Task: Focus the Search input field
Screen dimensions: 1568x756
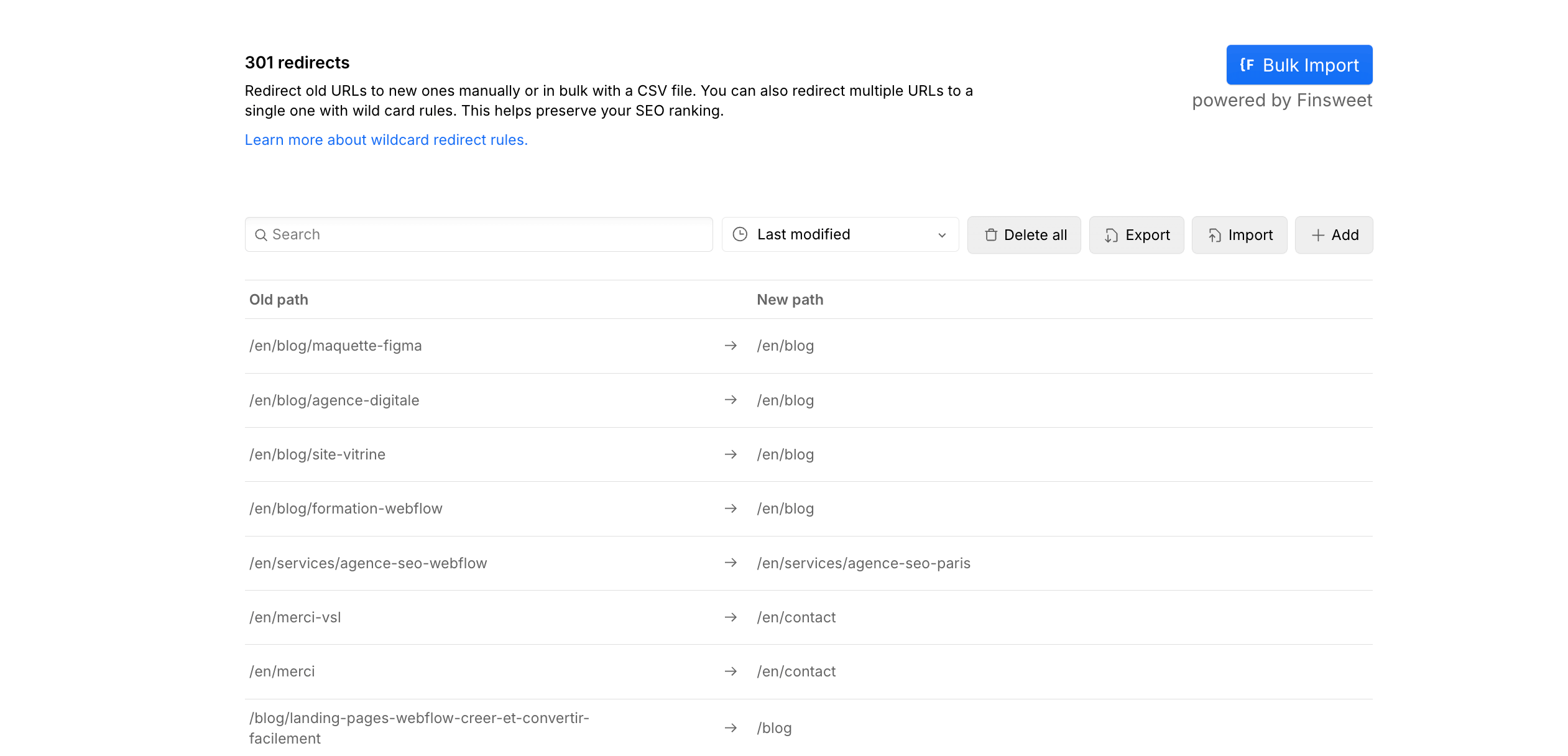Action: point(479,234)
